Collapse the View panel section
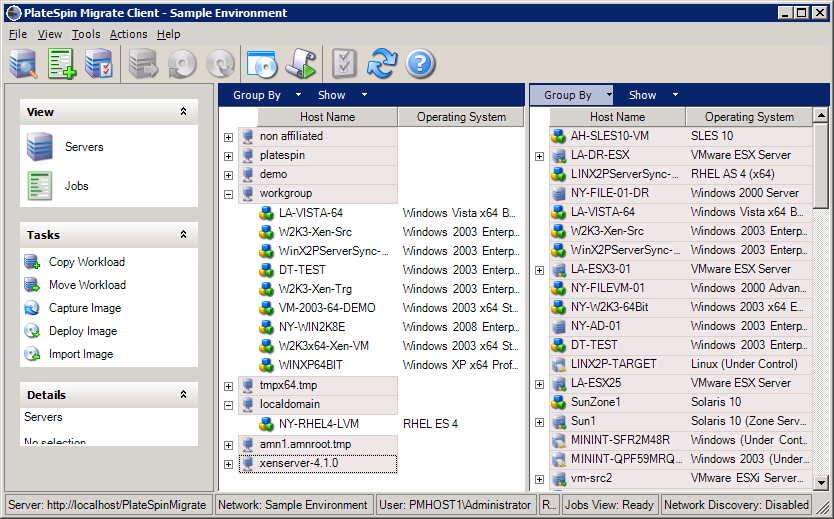The image size is (834, 519). [183, 112]
